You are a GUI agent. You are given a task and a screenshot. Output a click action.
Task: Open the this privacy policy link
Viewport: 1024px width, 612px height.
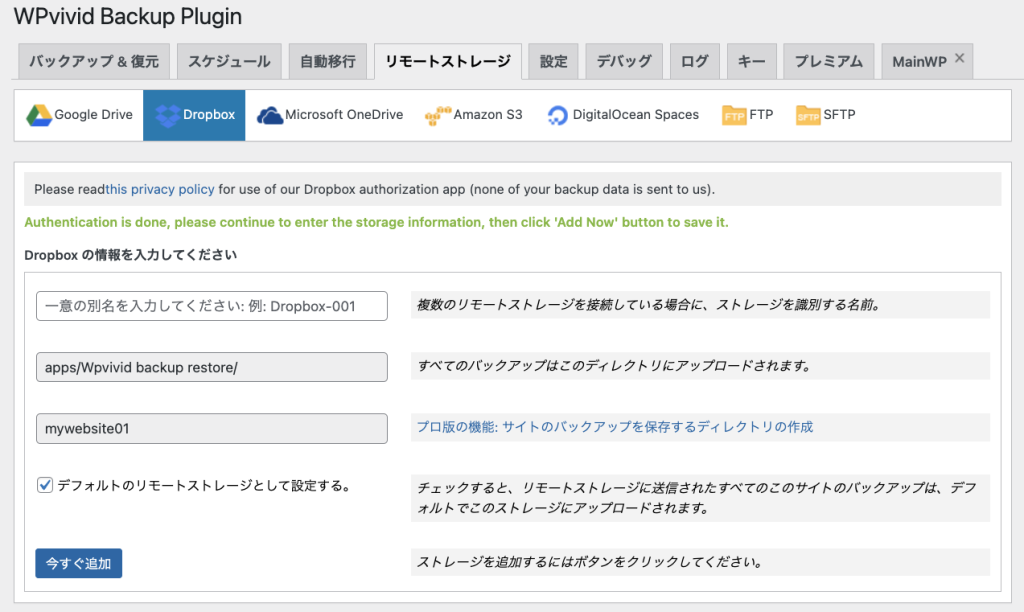click(160, 189)
